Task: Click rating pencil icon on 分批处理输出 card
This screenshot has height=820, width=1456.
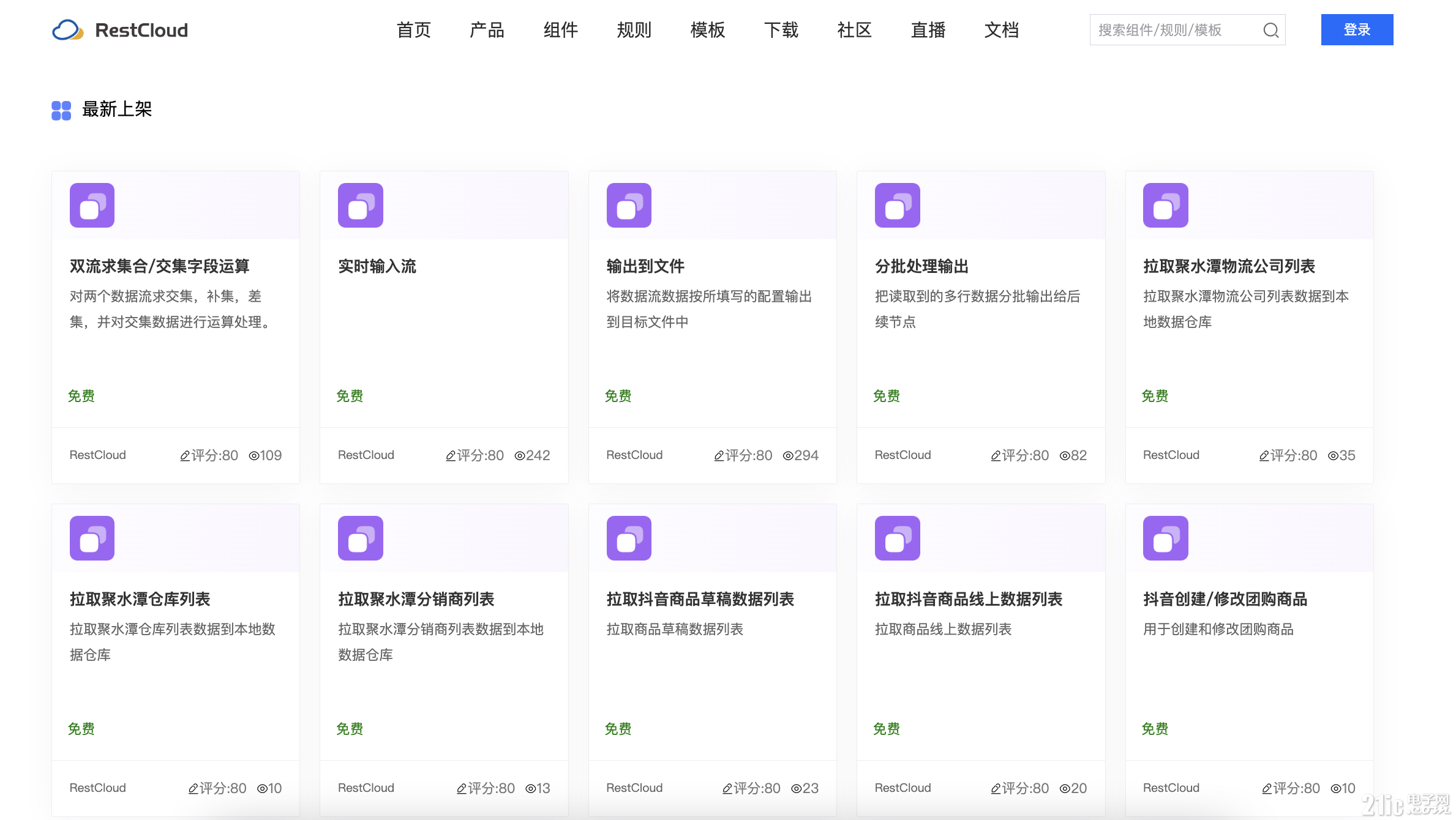Action: point(996,455)
